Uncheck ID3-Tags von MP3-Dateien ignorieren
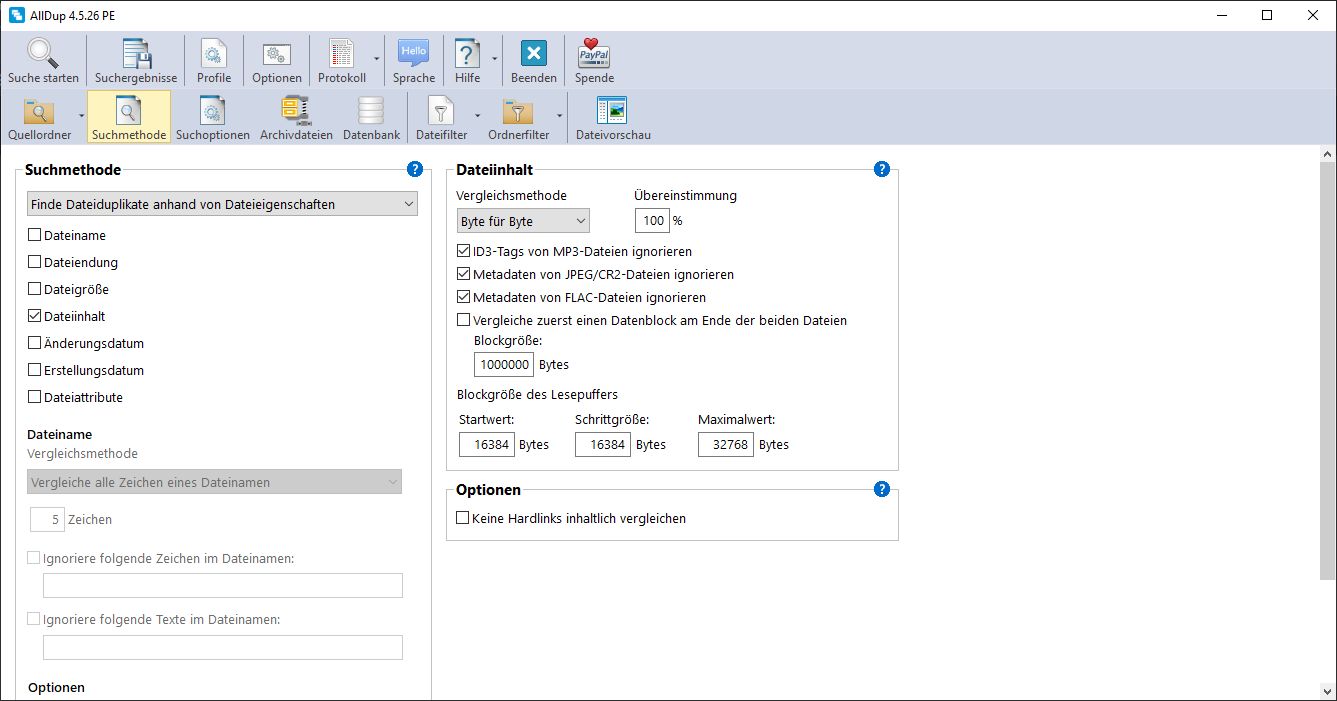 click(x=463, y=251)
